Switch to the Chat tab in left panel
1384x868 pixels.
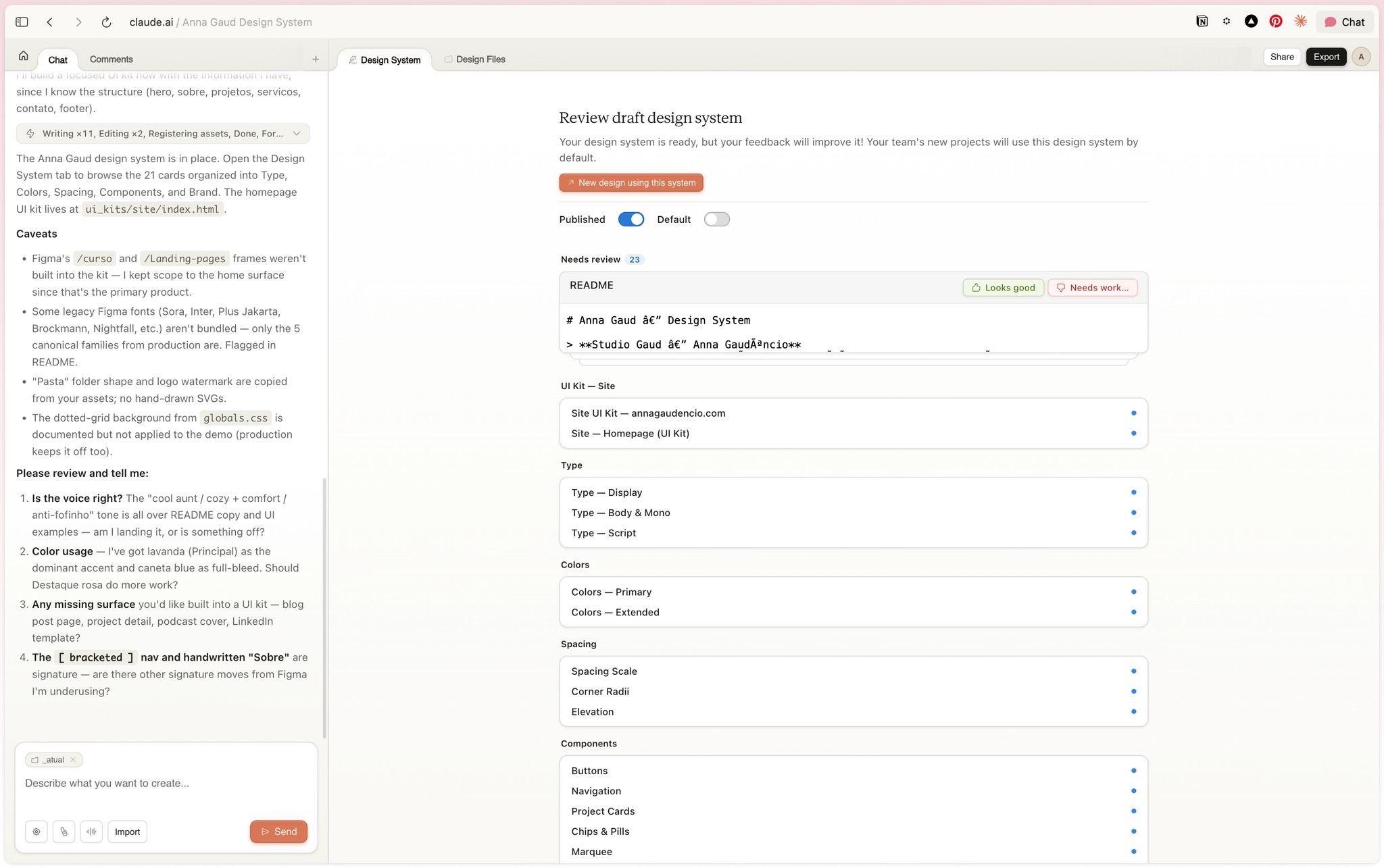coord(57,59)
